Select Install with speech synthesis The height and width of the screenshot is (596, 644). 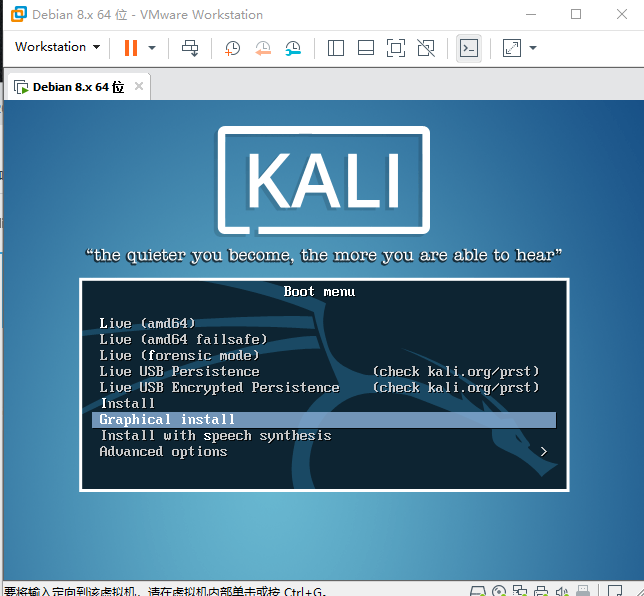pyautogui.click(x=216, y=435)
